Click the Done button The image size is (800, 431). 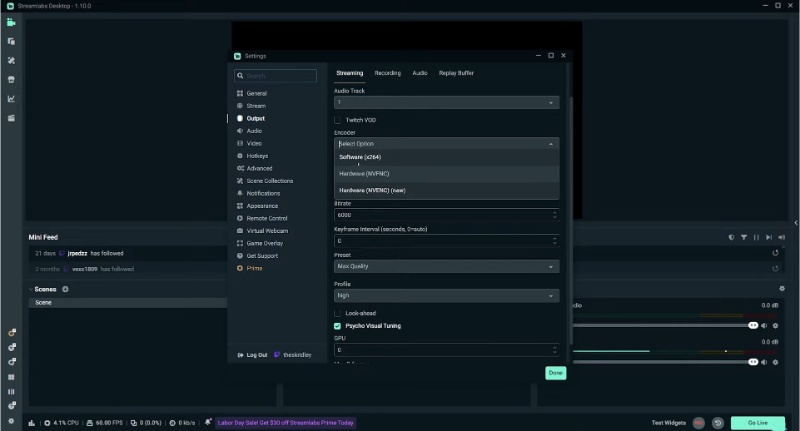coord(556,373)
